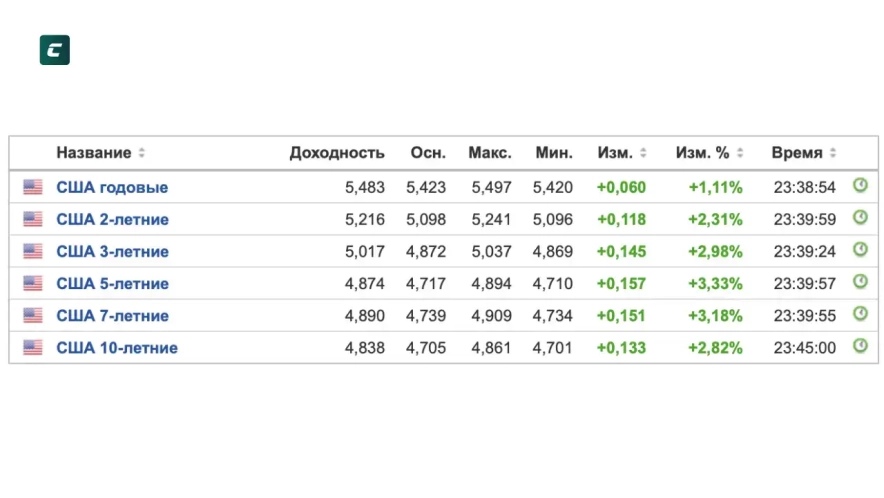Click the clock icon in США 7-летние row
The width and height of the screenshot is (884, 498).
pyautogui.click(x=860, y=314)
